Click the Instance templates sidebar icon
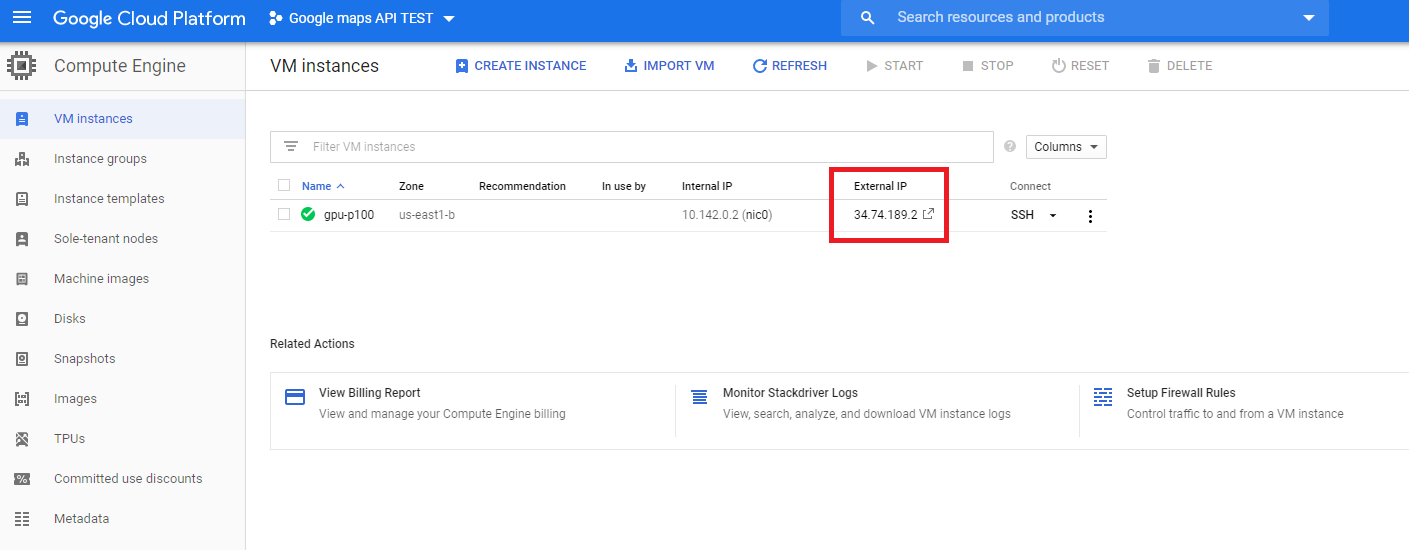 point(22,199)
